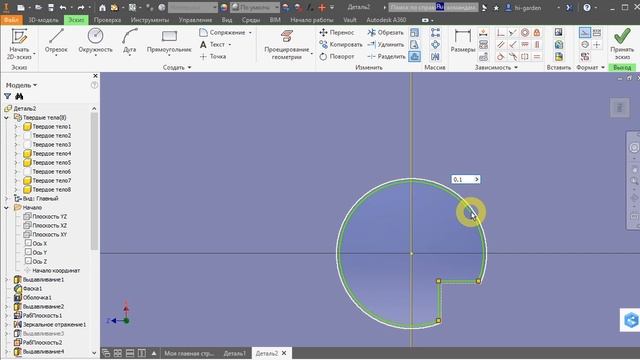Switch to the Проверка ribbon tab
The width and height of the screenshot is (640, 360).
coord(107,20)
